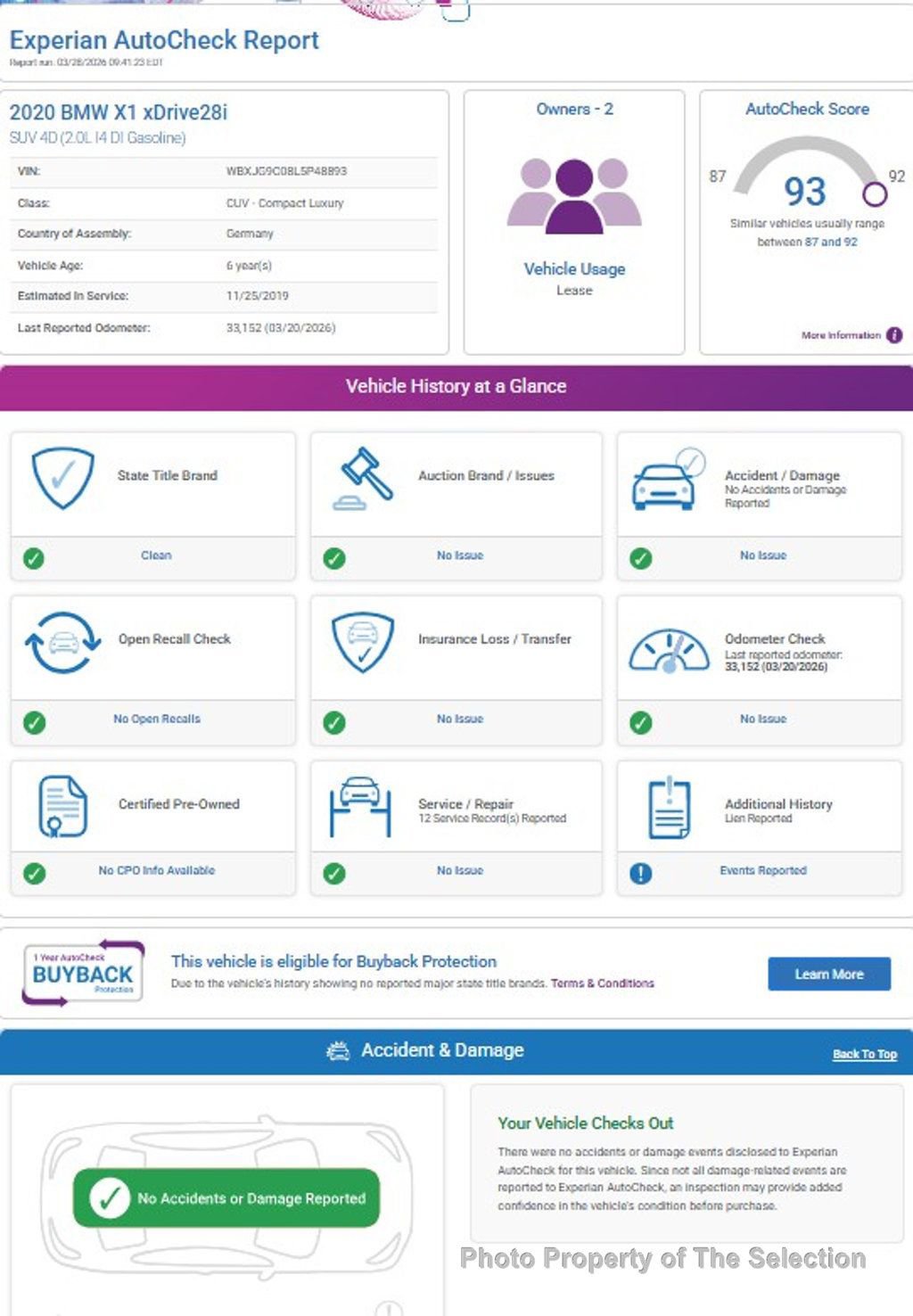Click the Additional History clipboard icon
913x1316 pixels.
coord(669,808)
